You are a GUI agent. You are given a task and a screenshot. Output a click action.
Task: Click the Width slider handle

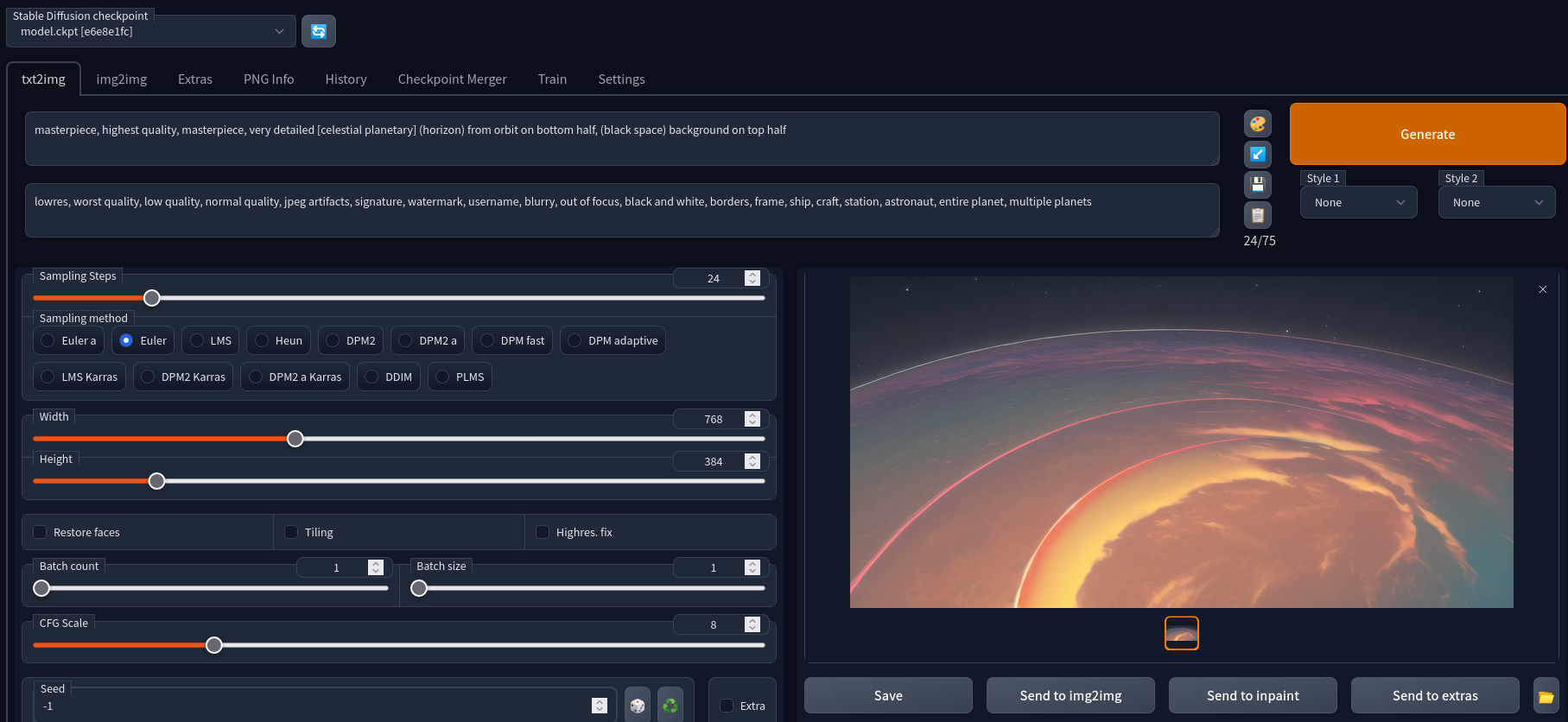tap(295, 439)
